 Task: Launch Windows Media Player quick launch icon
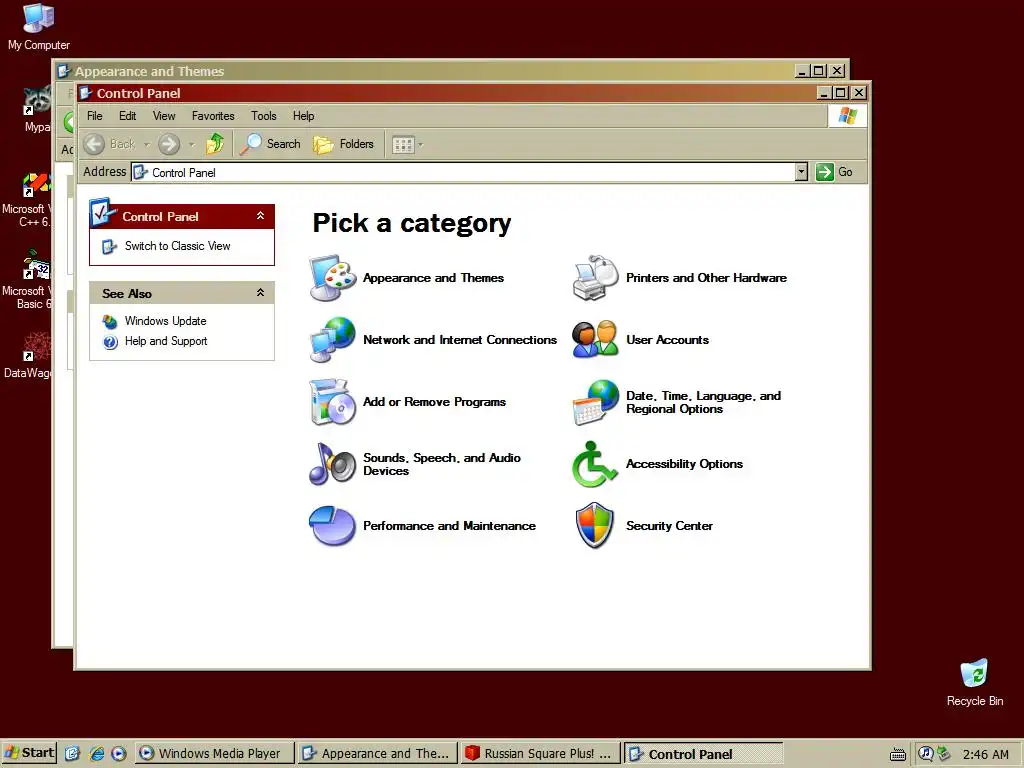(x=118, y=754)
